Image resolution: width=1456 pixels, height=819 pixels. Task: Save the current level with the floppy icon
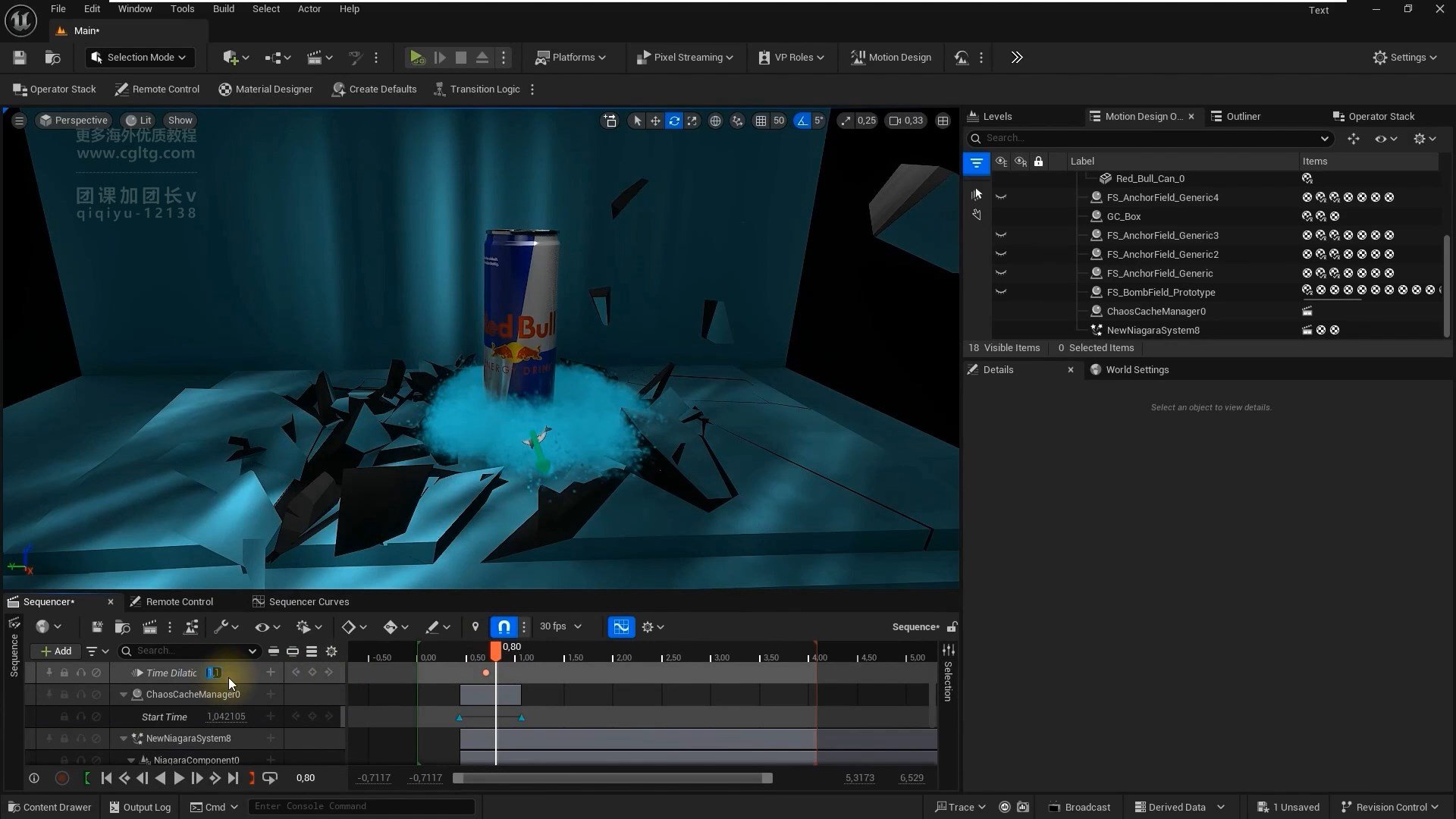coord(20,58)
